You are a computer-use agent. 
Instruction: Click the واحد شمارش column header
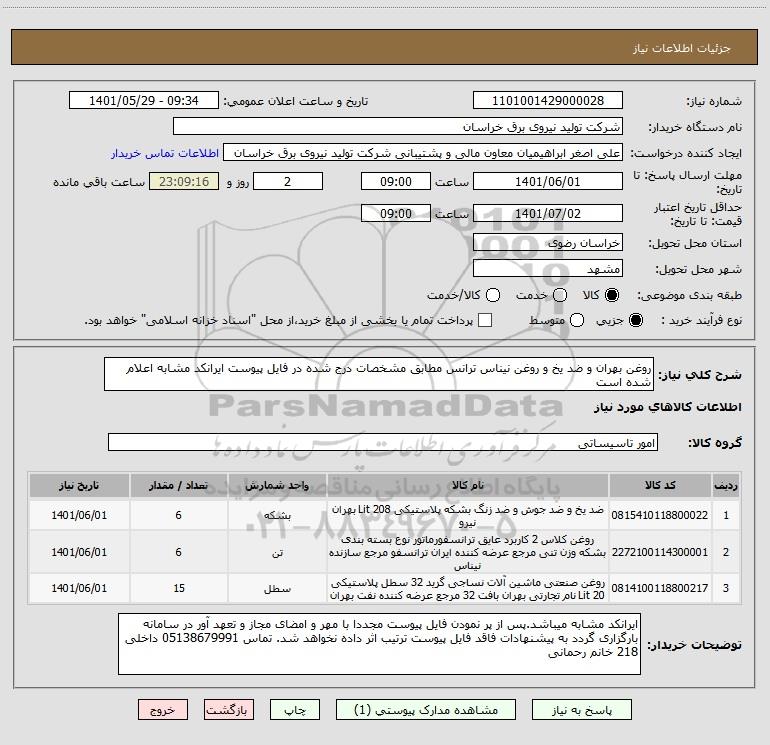[x=277, y=485]
